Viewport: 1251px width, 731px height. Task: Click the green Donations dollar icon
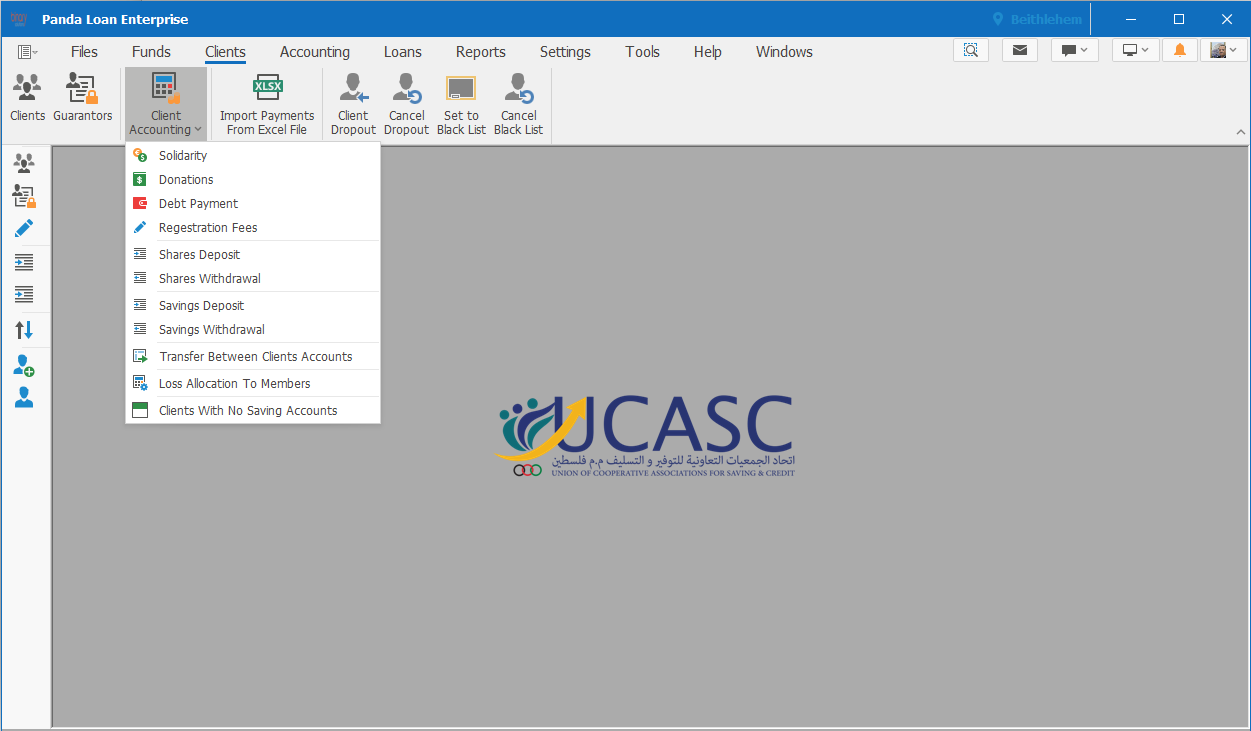pos(140,179)
